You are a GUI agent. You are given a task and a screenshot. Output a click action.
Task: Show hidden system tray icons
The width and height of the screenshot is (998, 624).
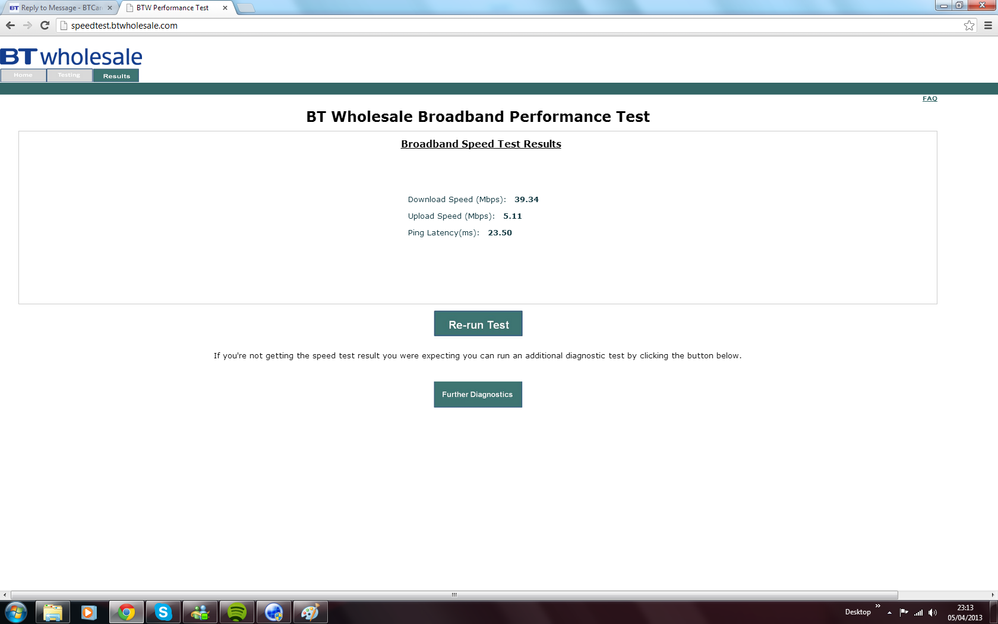pos(889,613)
